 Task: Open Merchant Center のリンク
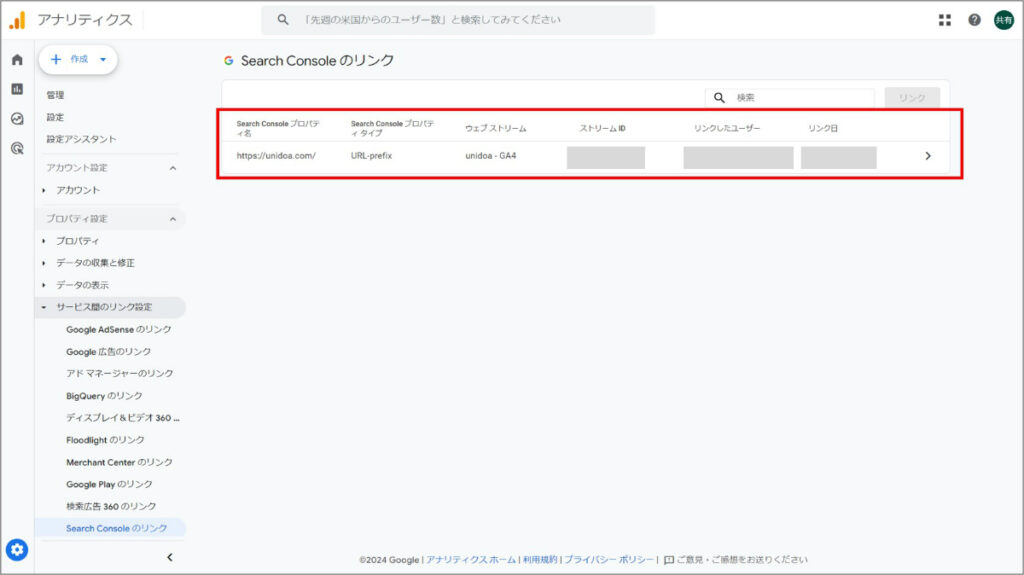(x=120, y=463)
